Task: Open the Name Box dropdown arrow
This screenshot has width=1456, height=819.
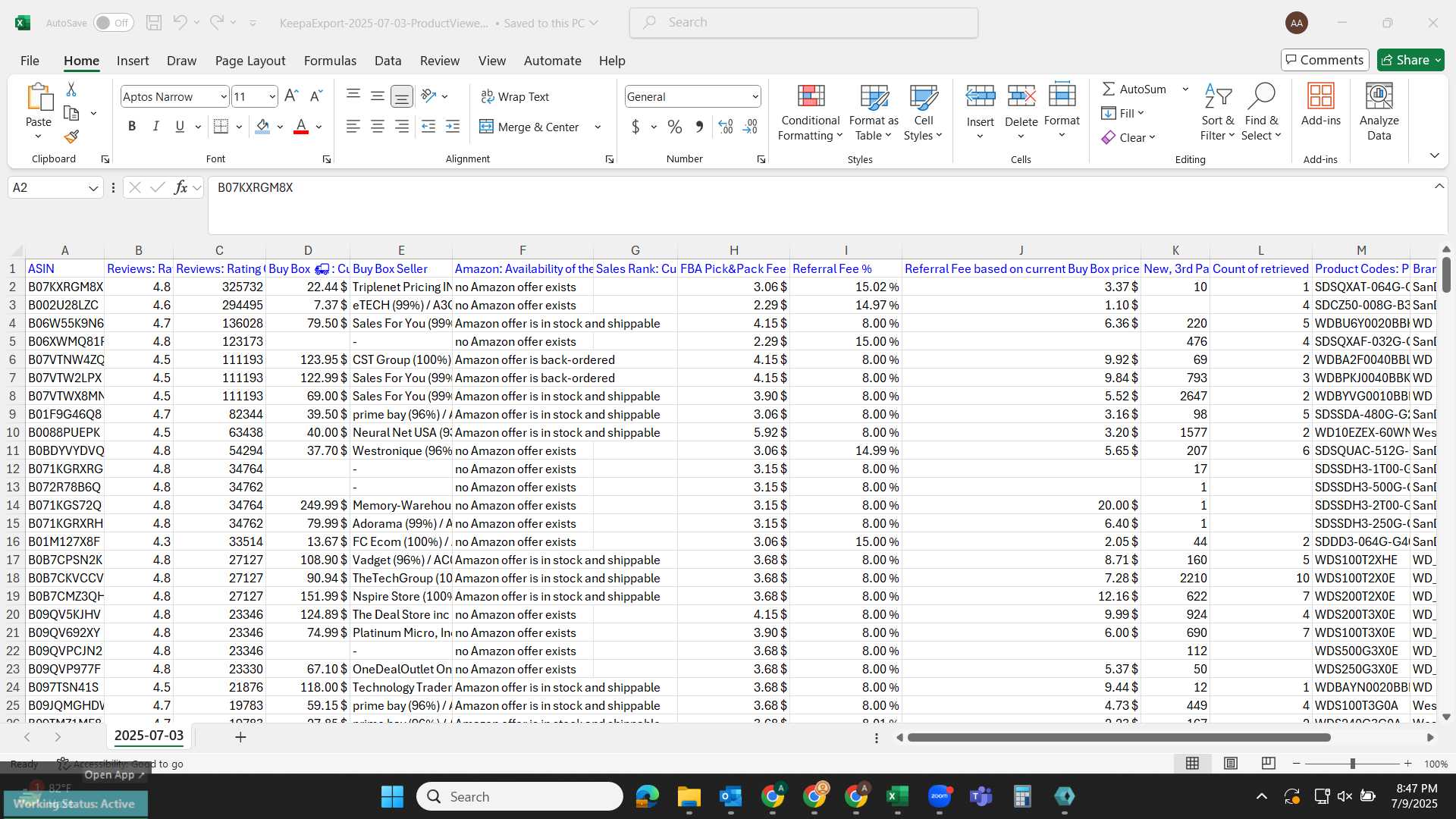Action: pyautogui.click(x=93, y=187)
